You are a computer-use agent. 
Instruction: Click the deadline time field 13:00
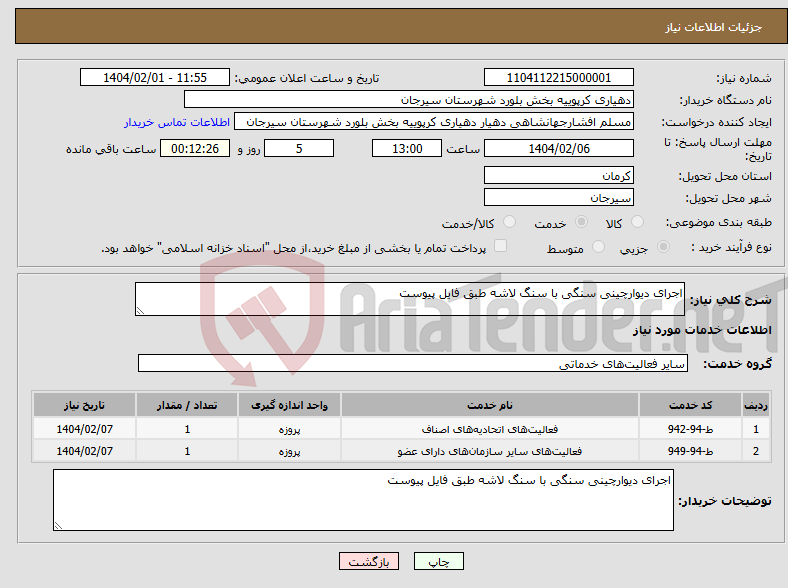407,148
